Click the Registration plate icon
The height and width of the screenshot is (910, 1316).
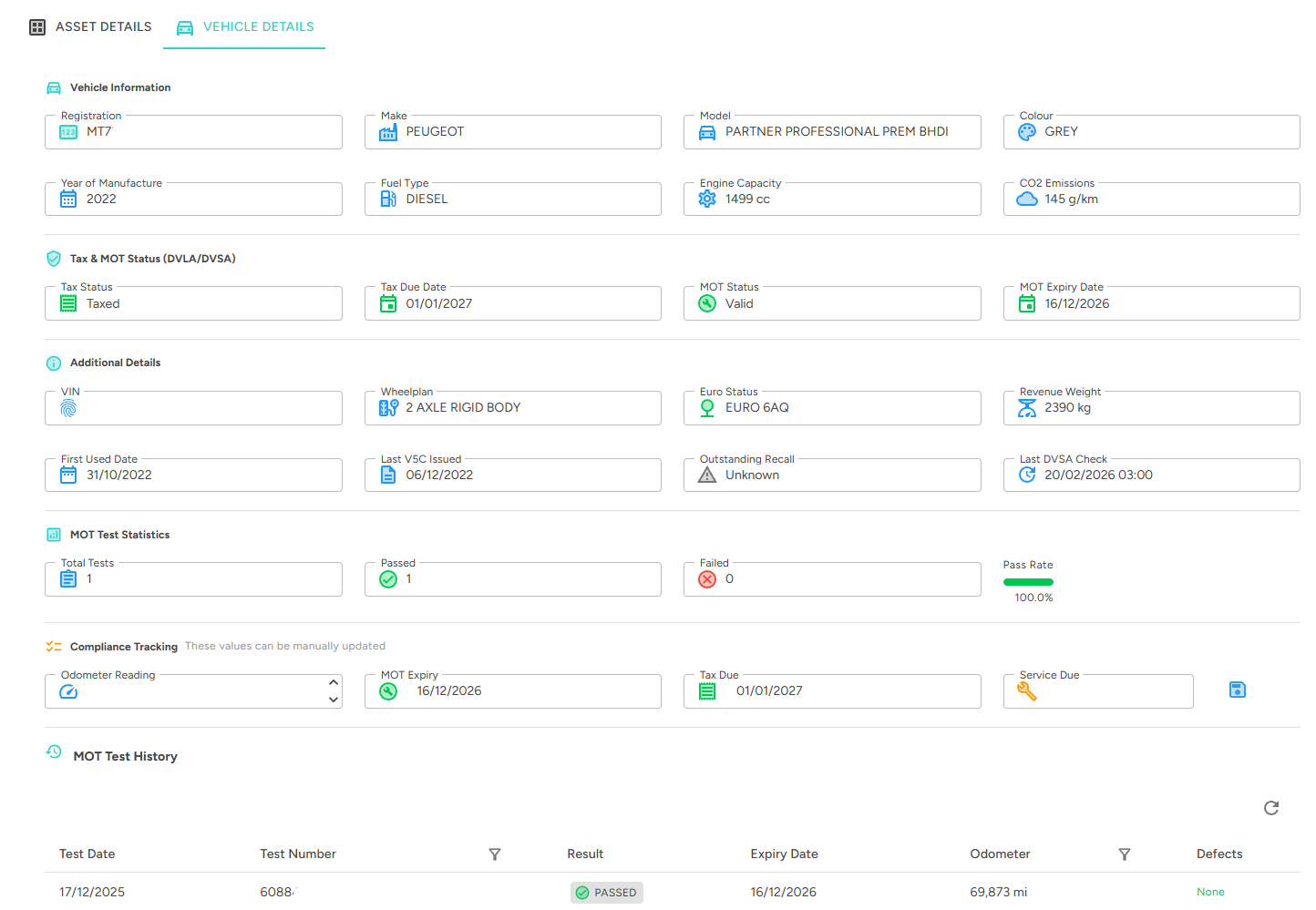(x=68, y=132)
